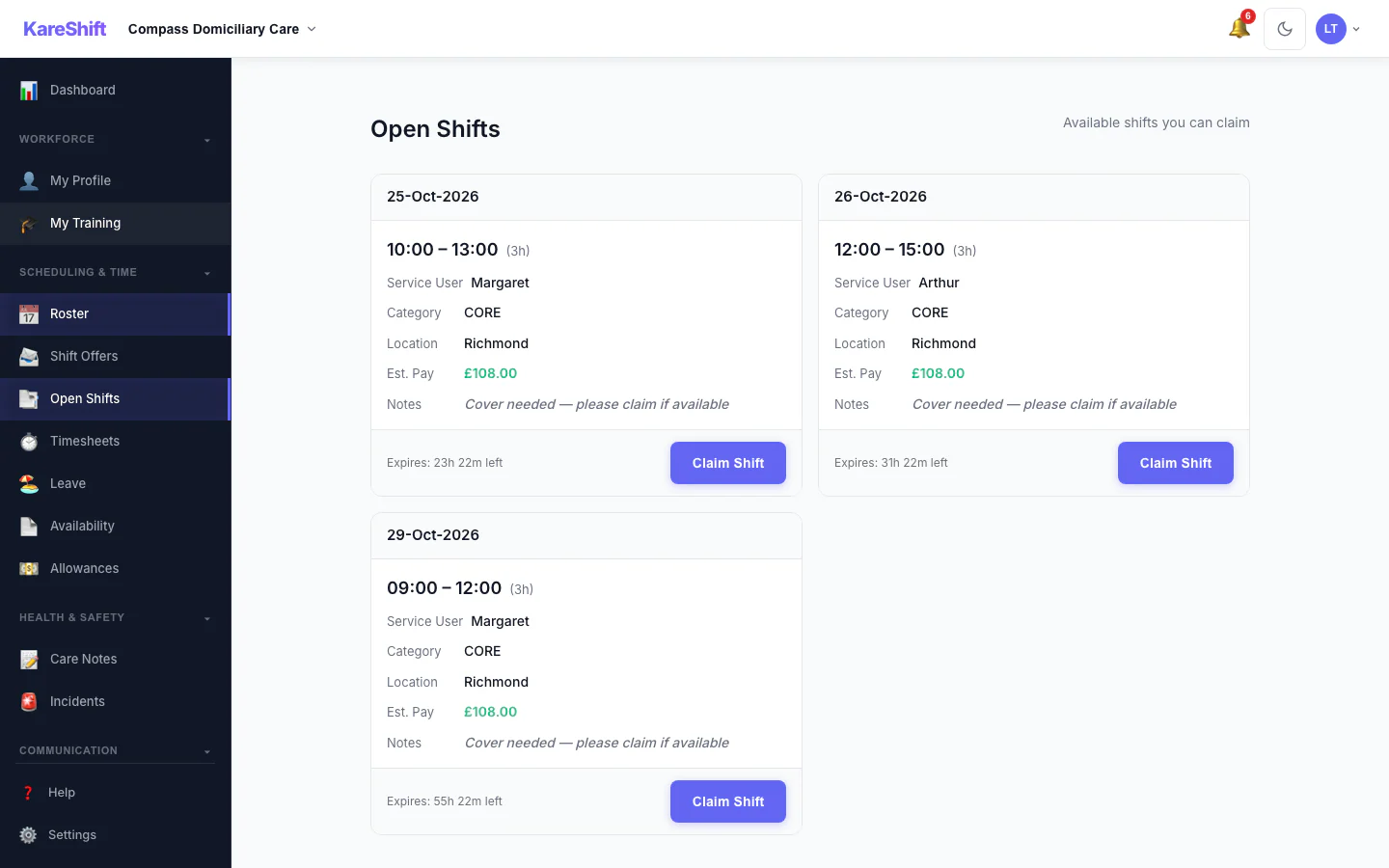1389x868 pixels.
Task: Click the Care Notes notepad icon
Action: 29,659
